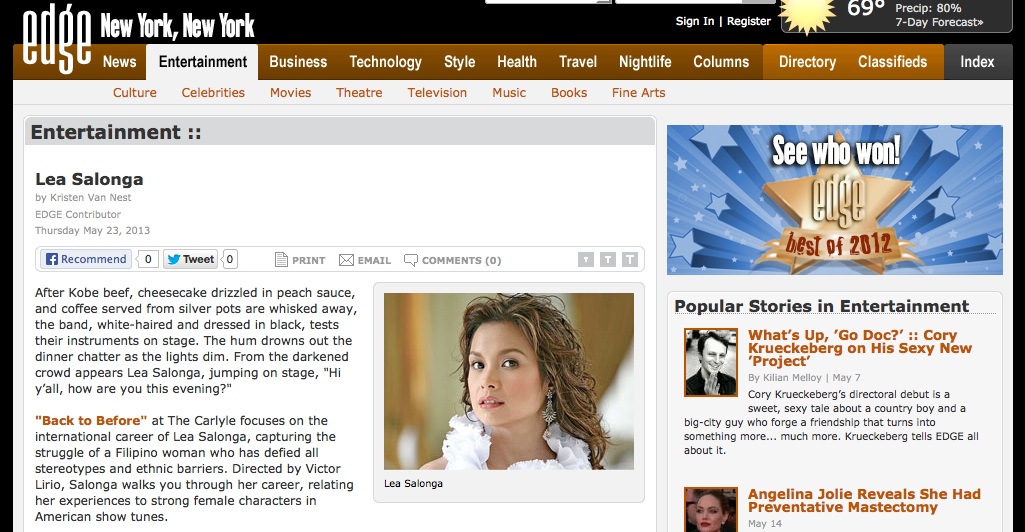The height and width of the screenshot is (532, 1025).
Task: Go to the Celebrities subcategory
Action: [213, 93]
